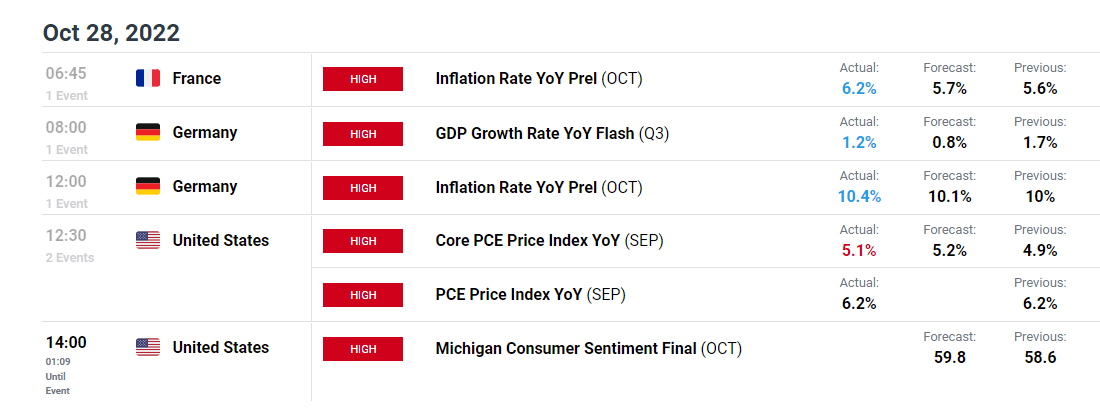Click the Oct 28, 2022 date heading
Viewport: 1100px width, 415px height.
[x=111, y=33]
